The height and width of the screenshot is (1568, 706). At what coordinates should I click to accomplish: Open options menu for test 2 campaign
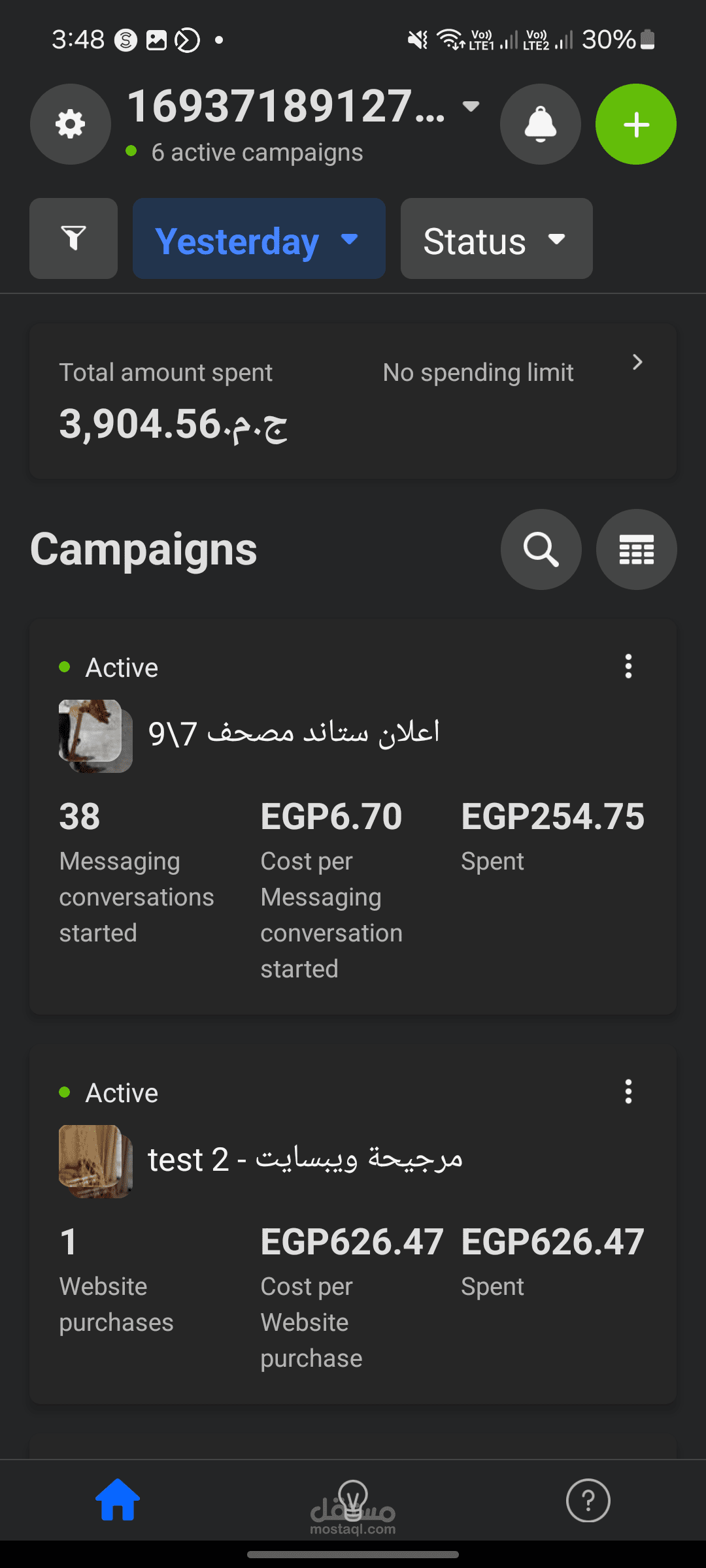click(x=628, y=1092)
